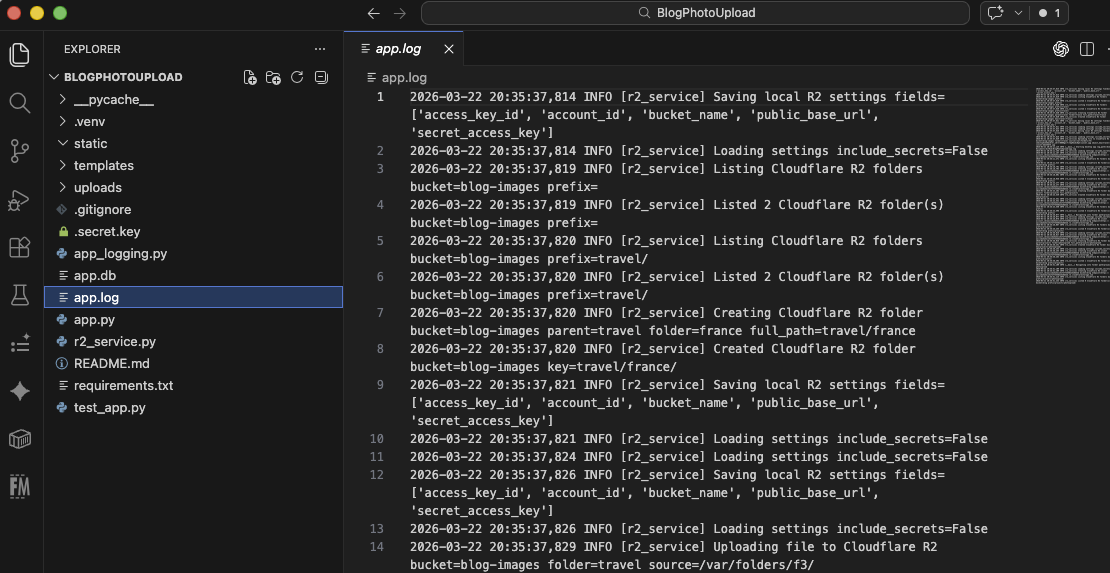1110x573 pixels.
Task: Click the New Folder icon in Explorer
Action: tap(273, 78)
